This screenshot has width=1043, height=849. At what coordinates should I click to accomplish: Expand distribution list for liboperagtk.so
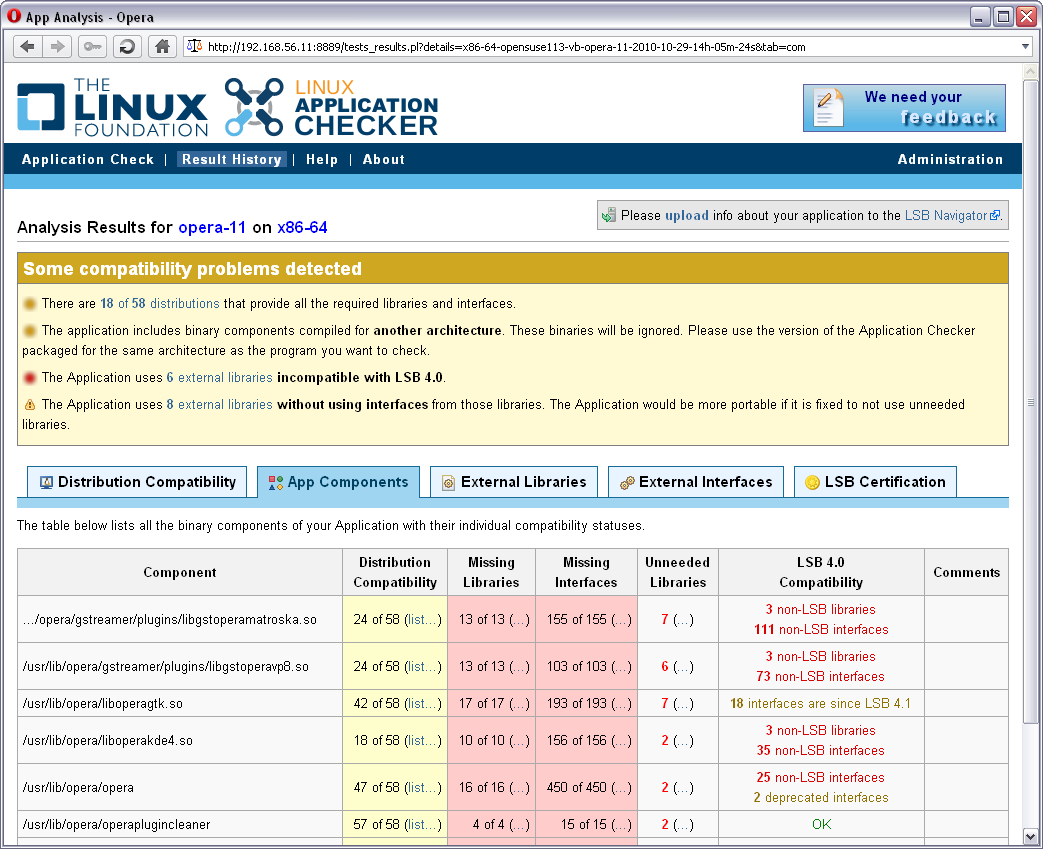point(423,703)
